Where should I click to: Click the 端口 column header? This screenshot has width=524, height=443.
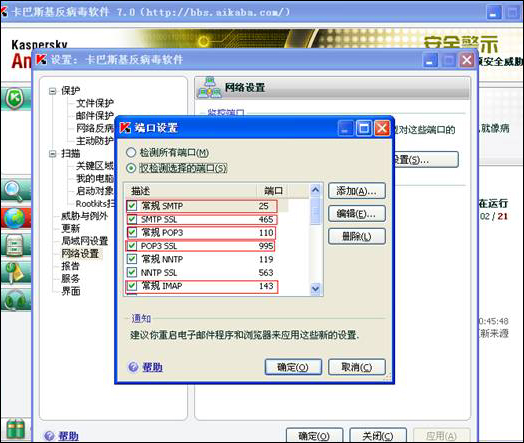273,191
